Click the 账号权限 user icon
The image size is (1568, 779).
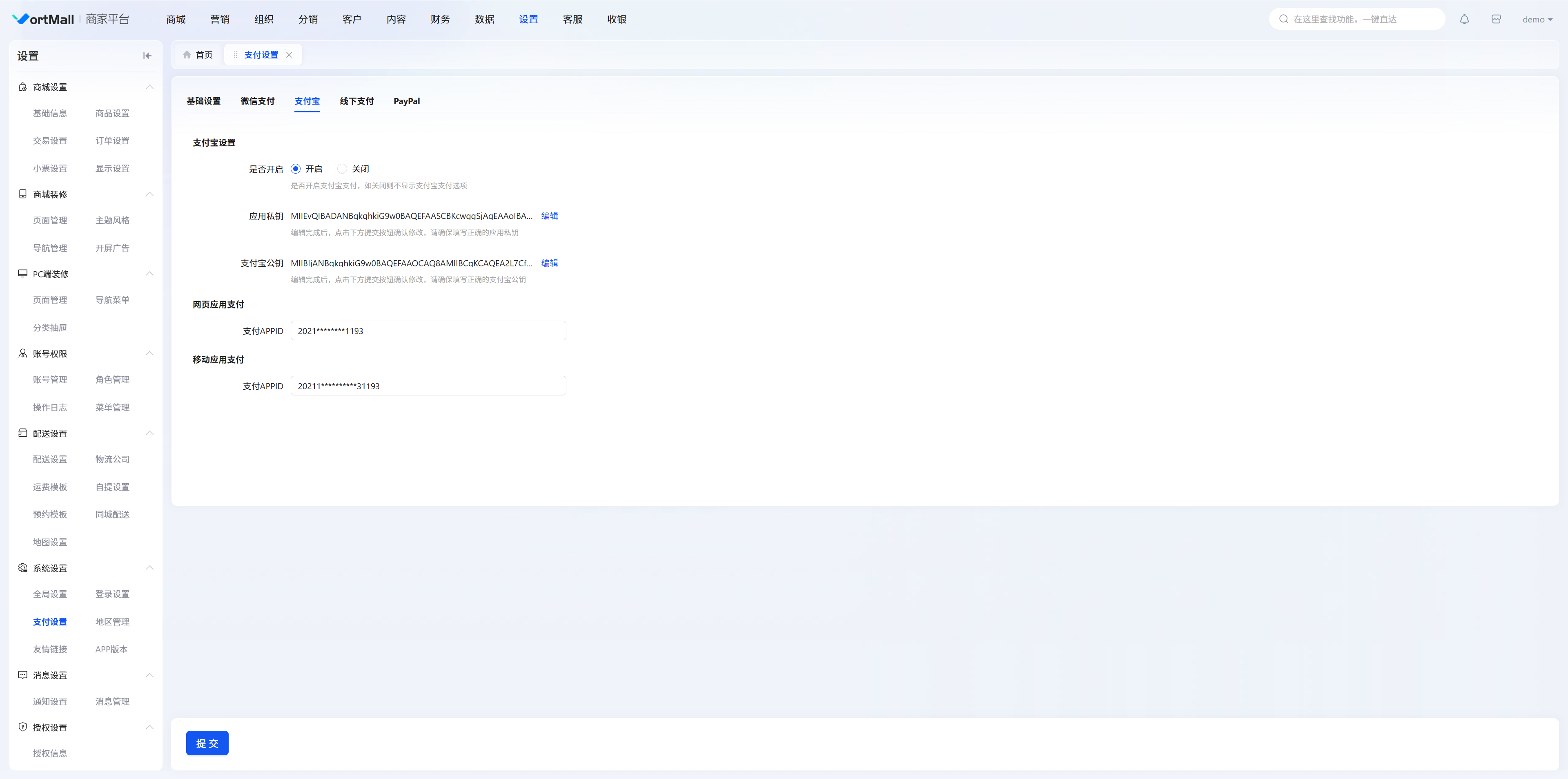pyautogui.click(x=22, y=354)
